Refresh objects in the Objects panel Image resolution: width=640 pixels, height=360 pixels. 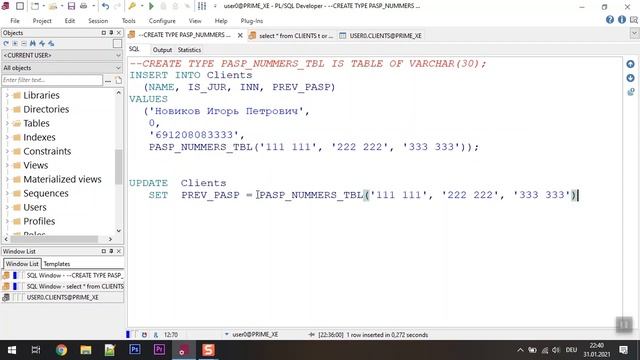(x=6, y=43)
